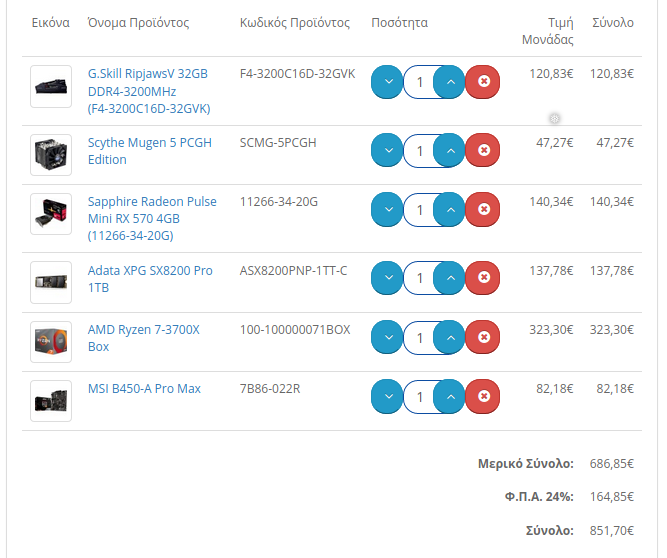This screenshot has height=558, width=667.
Task: Click the Φ.Π.Α. 24% label
Action: 539,497
